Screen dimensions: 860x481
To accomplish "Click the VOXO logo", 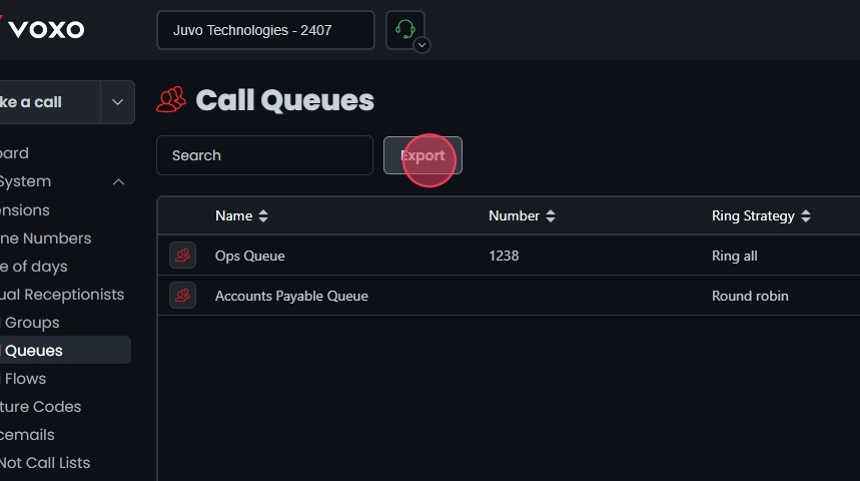I will (44, 29).
